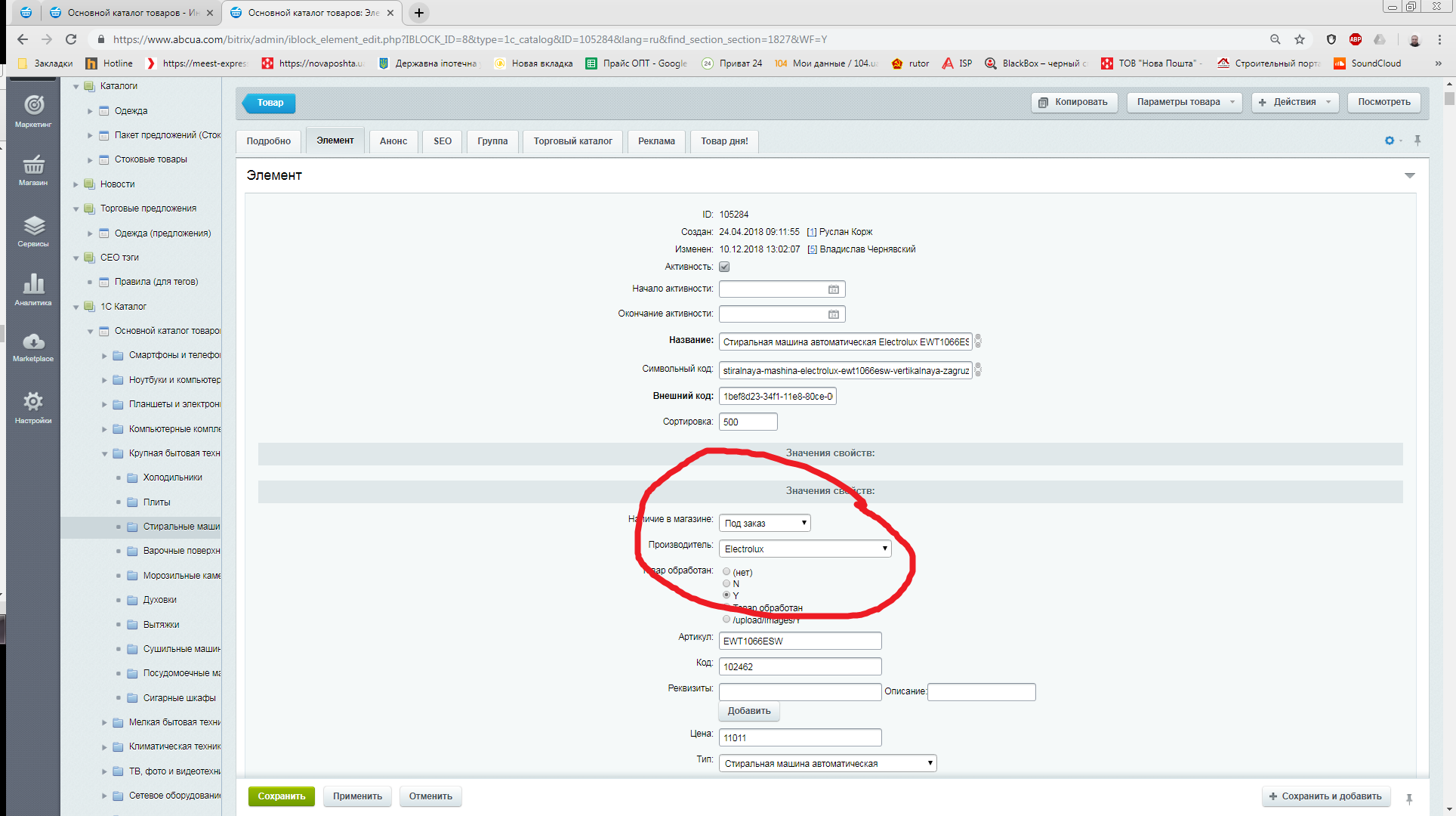Click the Сортировка input field
The height and width of the screenshot is (816, 1456).
coord(748,422)
